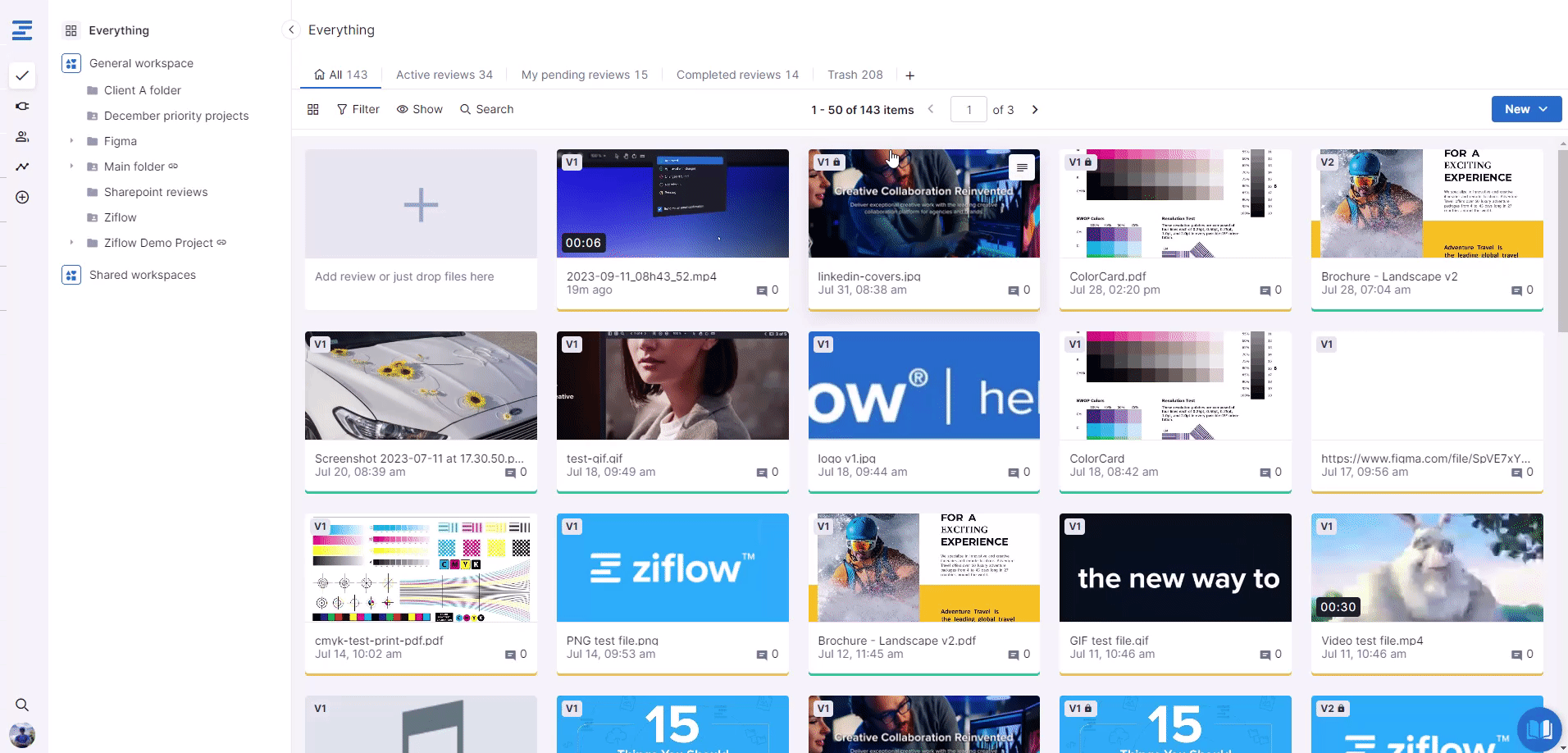The image size is (1568, 753).
Task: Open the people/contacts icon in left rail
Action: pyautogui.click(x=22, y=137)
